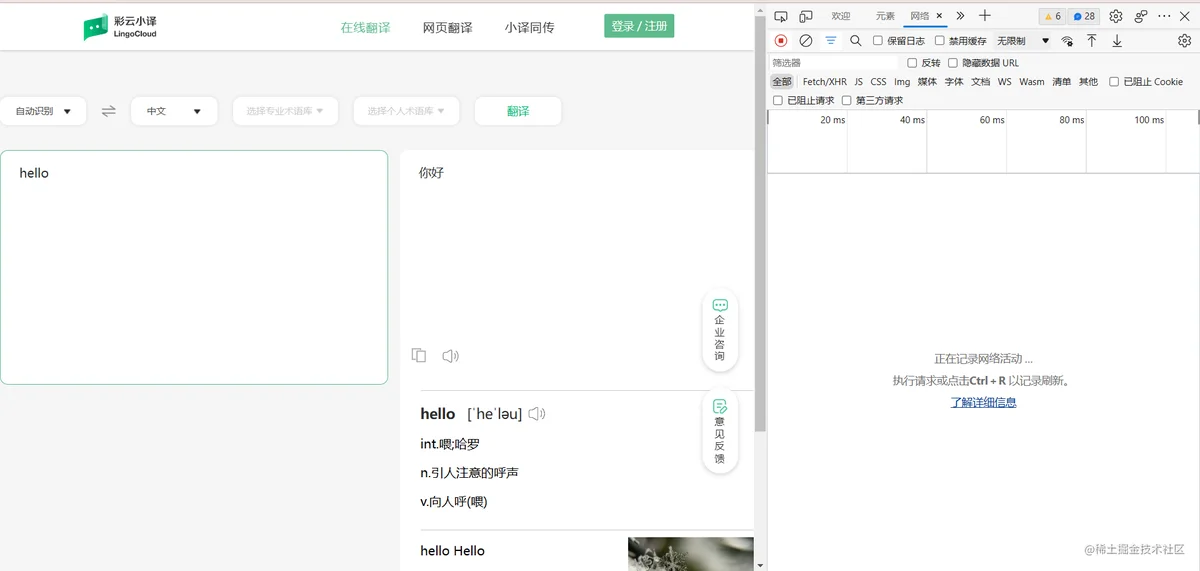
Task: Filter requests by 全部
Action: coord(781,82)
